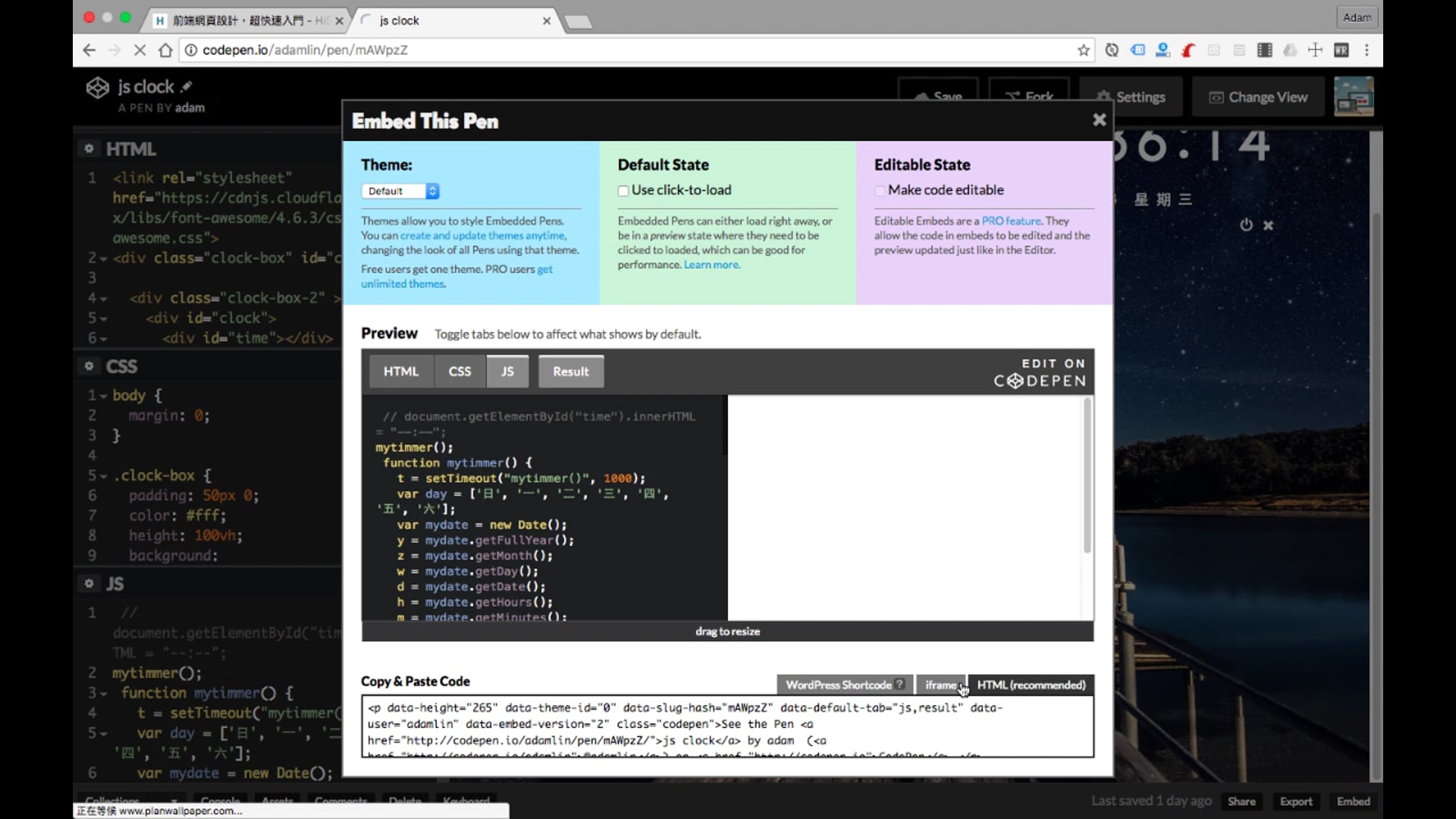The height and width of the screenshot is (819, 1456).
Task: Collapse the body rule fold arrow in CSS
Action: [x=104, y=396]
